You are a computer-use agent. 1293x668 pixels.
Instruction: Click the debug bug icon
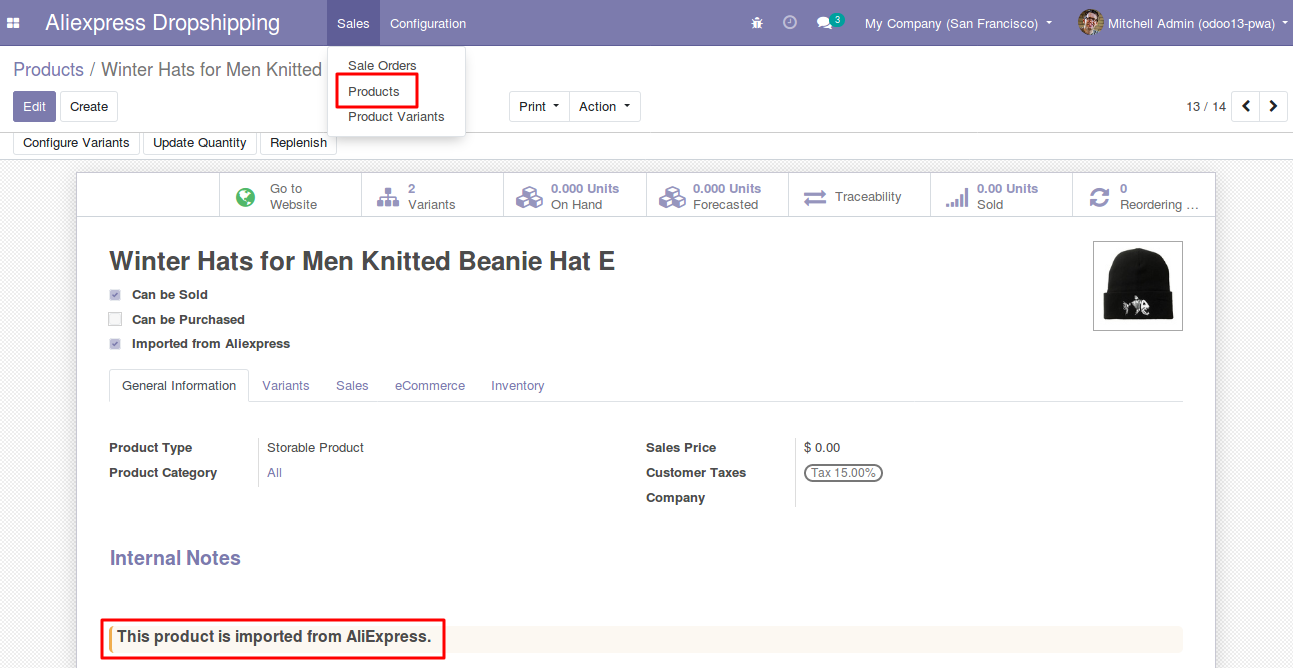point(757,23)
